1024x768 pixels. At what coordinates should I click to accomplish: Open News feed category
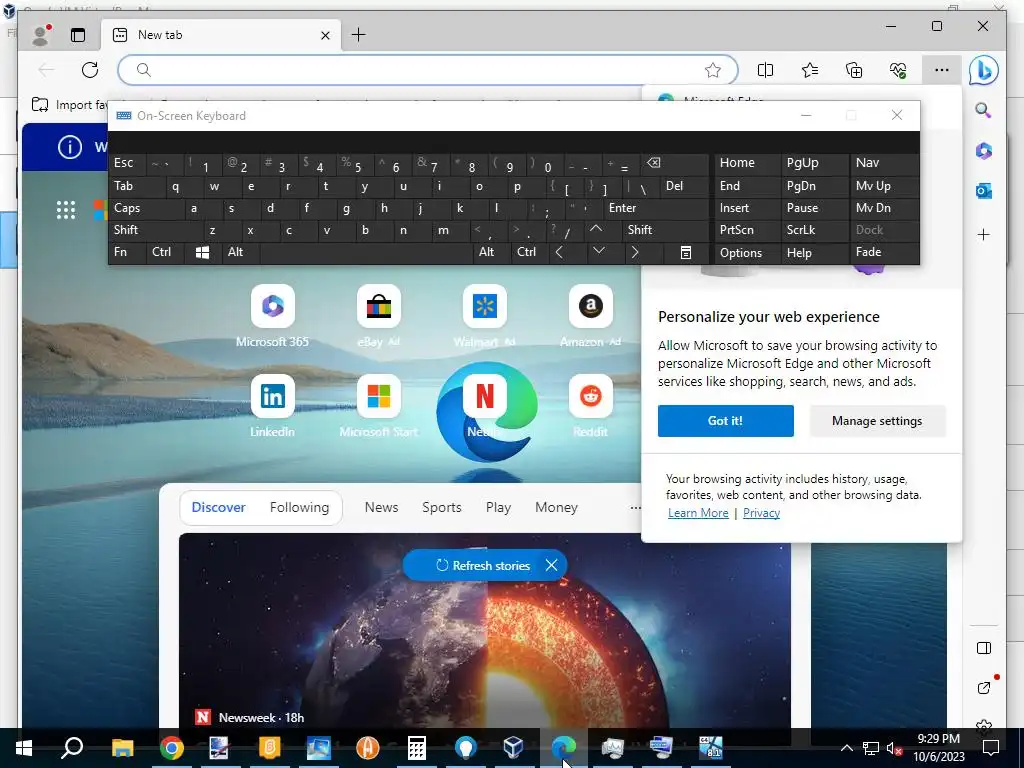click(x=381, y=507)
